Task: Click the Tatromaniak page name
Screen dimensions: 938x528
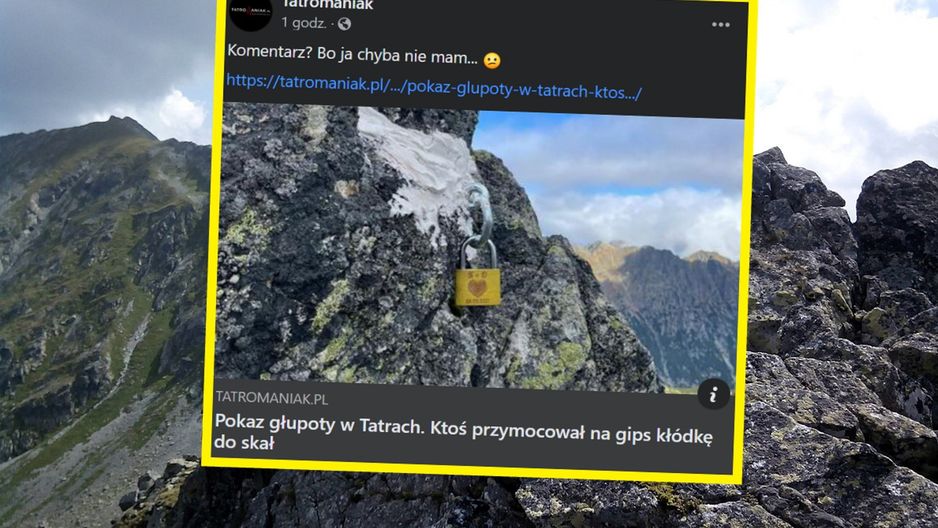Action: point(327,5)
